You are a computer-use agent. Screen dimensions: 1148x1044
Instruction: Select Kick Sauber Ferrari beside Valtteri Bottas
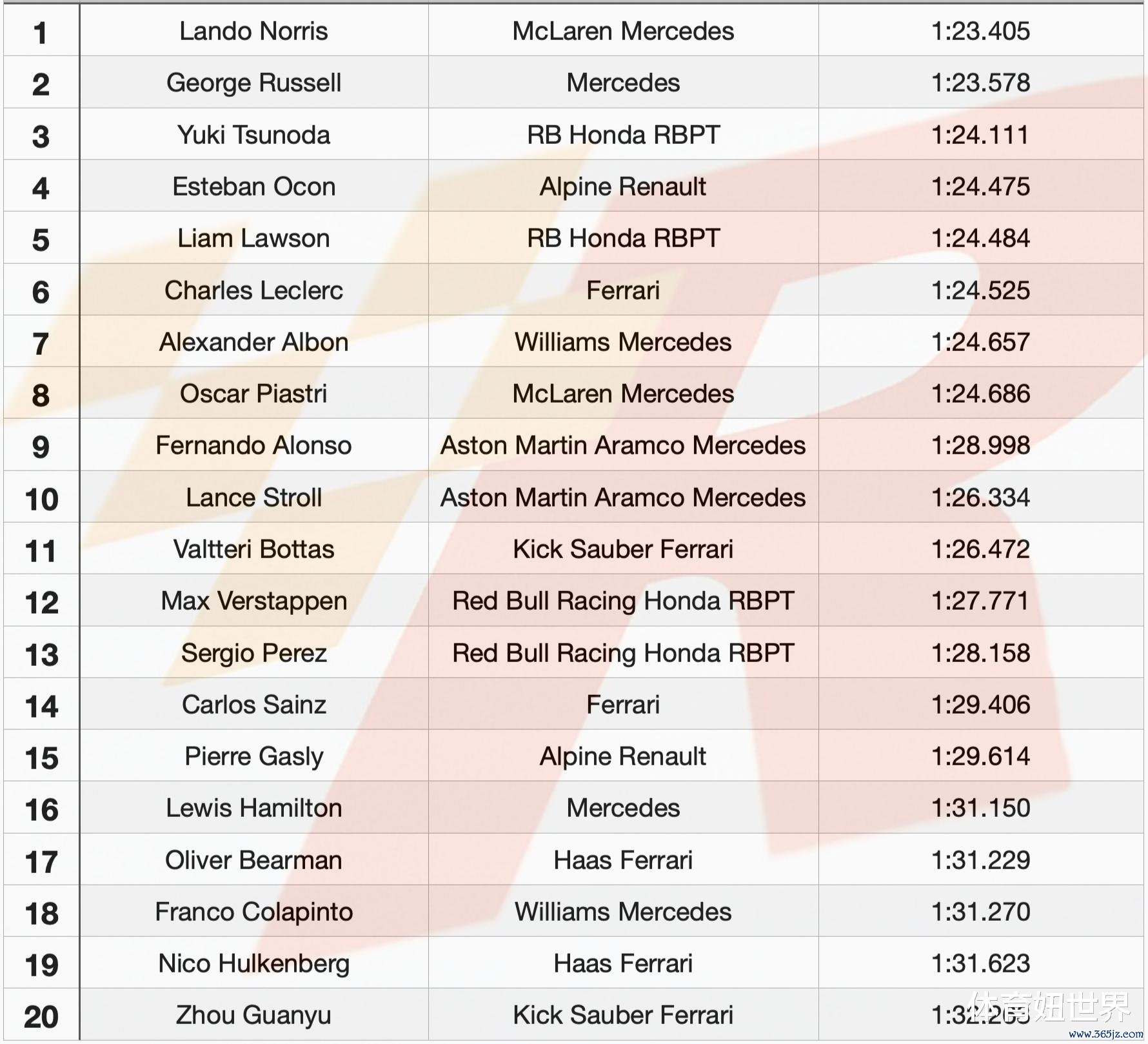pos(623,549)
